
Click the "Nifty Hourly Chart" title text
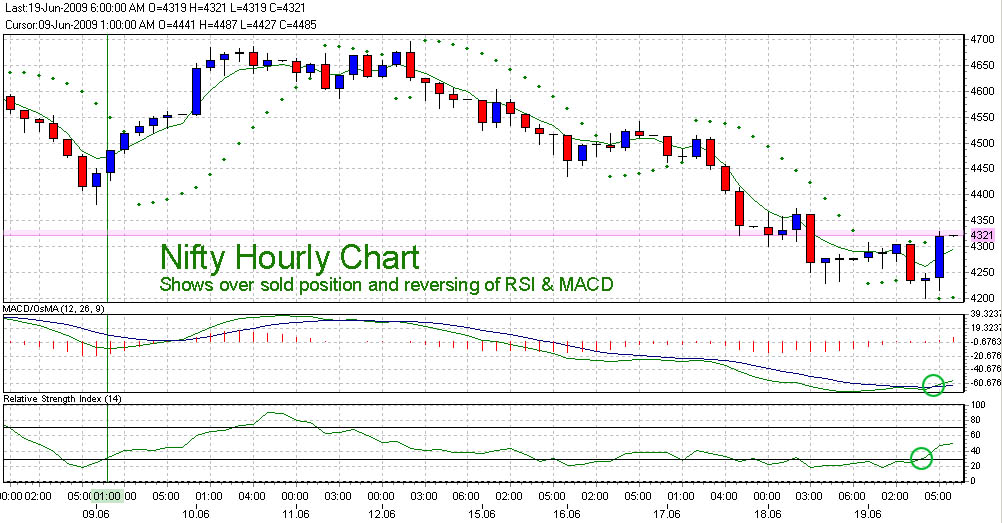pos(290,258)
